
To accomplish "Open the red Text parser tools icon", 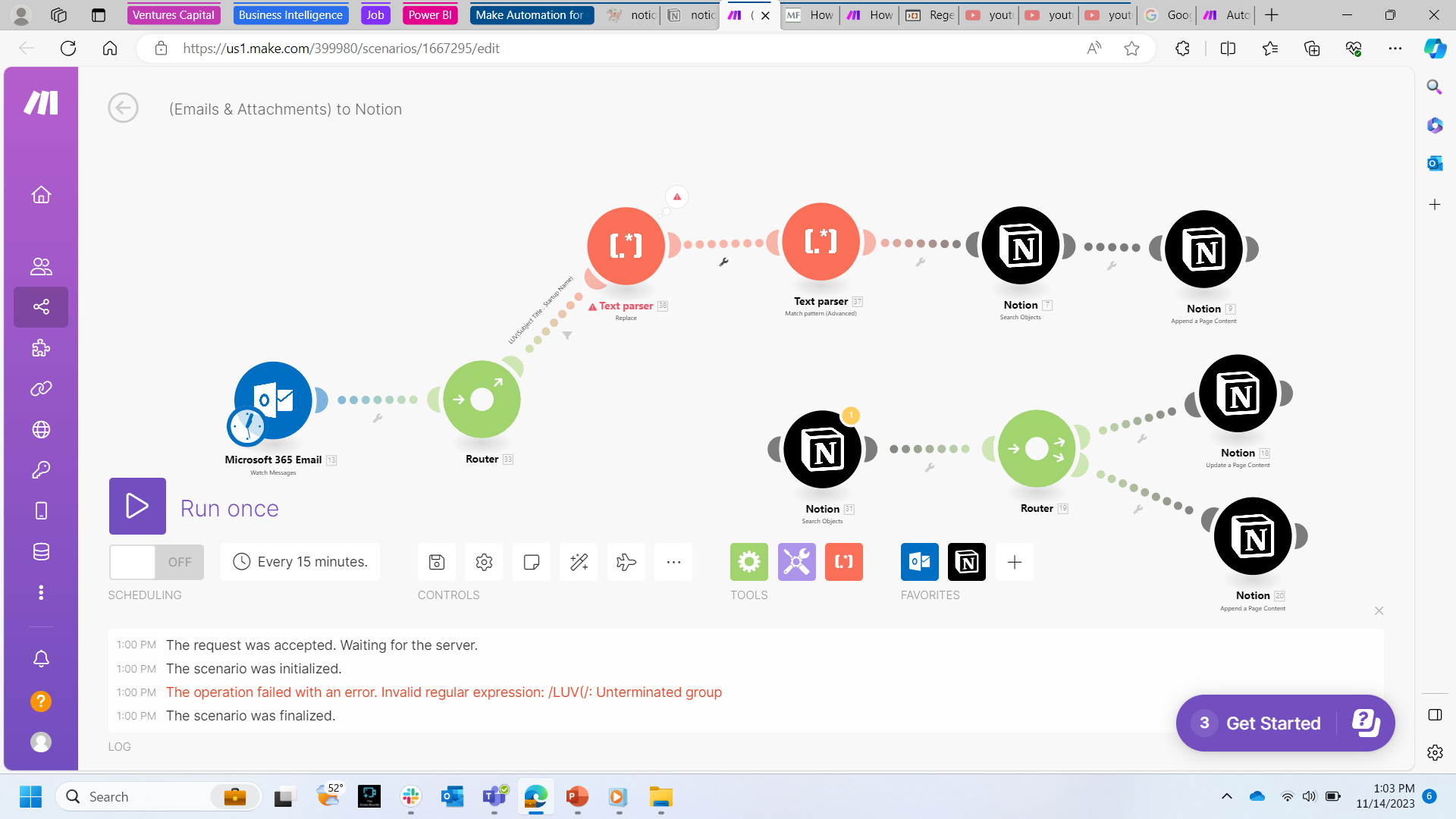I will click(x=843, y=562).
